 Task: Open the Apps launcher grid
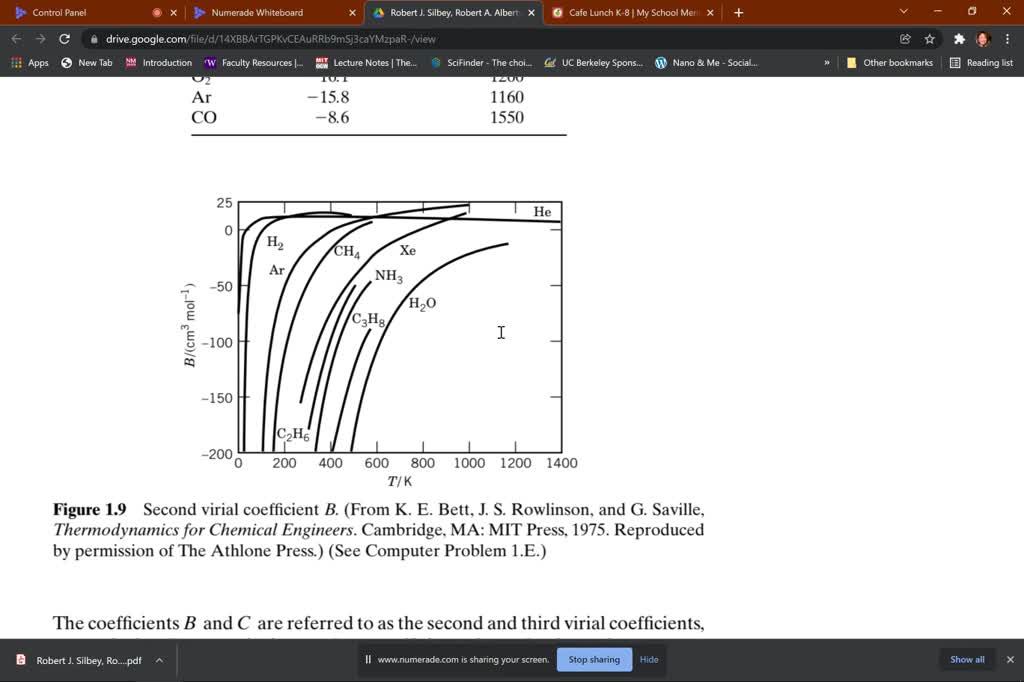[x=15, y=62]
